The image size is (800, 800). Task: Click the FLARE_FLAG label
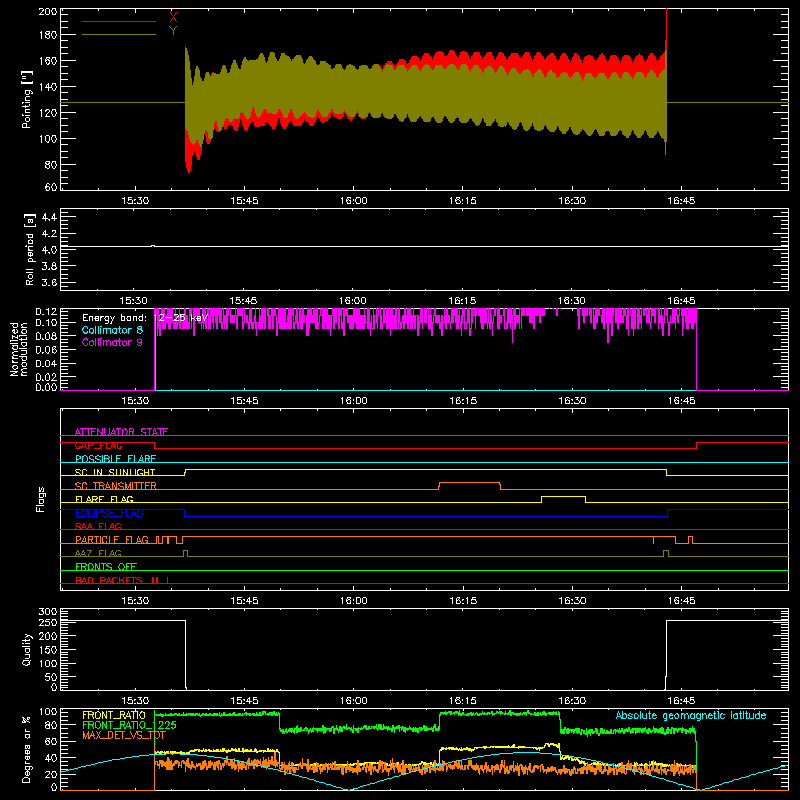[104, 499]
